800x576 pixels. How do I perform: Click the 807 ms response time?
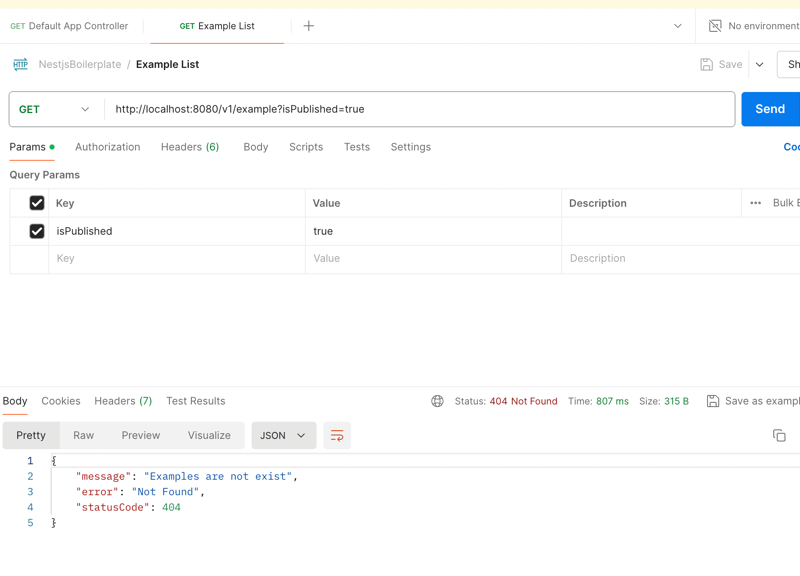point(612,401)
